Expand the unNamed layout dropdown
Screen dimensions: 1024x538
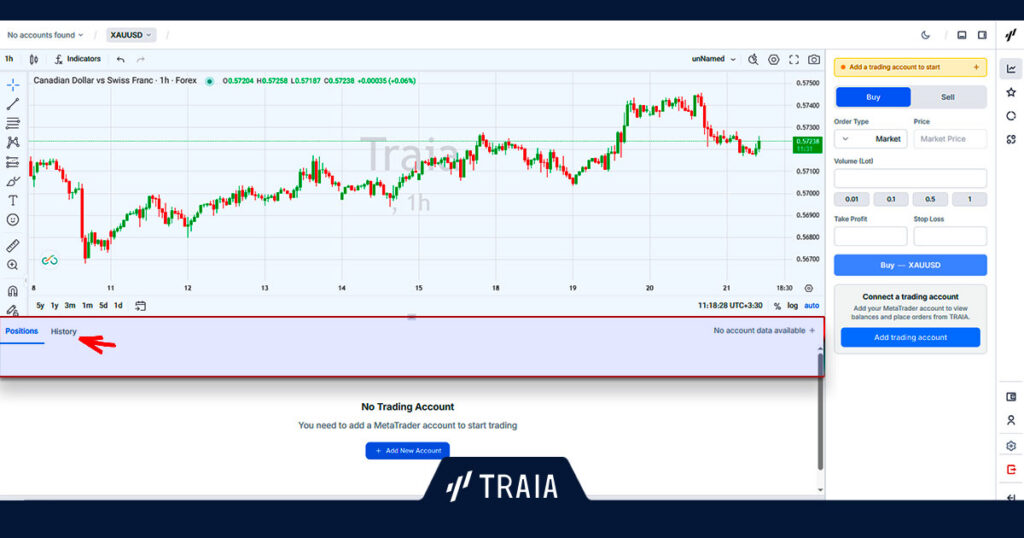(x=713, y=59)
